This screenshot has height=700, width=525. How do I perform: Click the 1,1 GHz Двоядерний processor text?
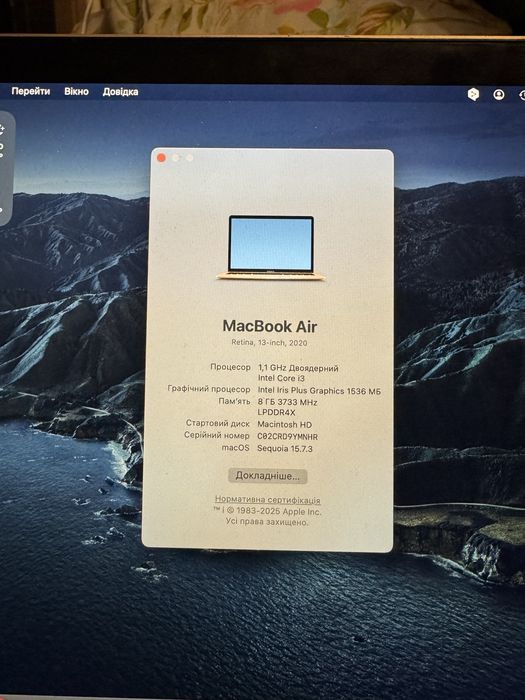298,368
